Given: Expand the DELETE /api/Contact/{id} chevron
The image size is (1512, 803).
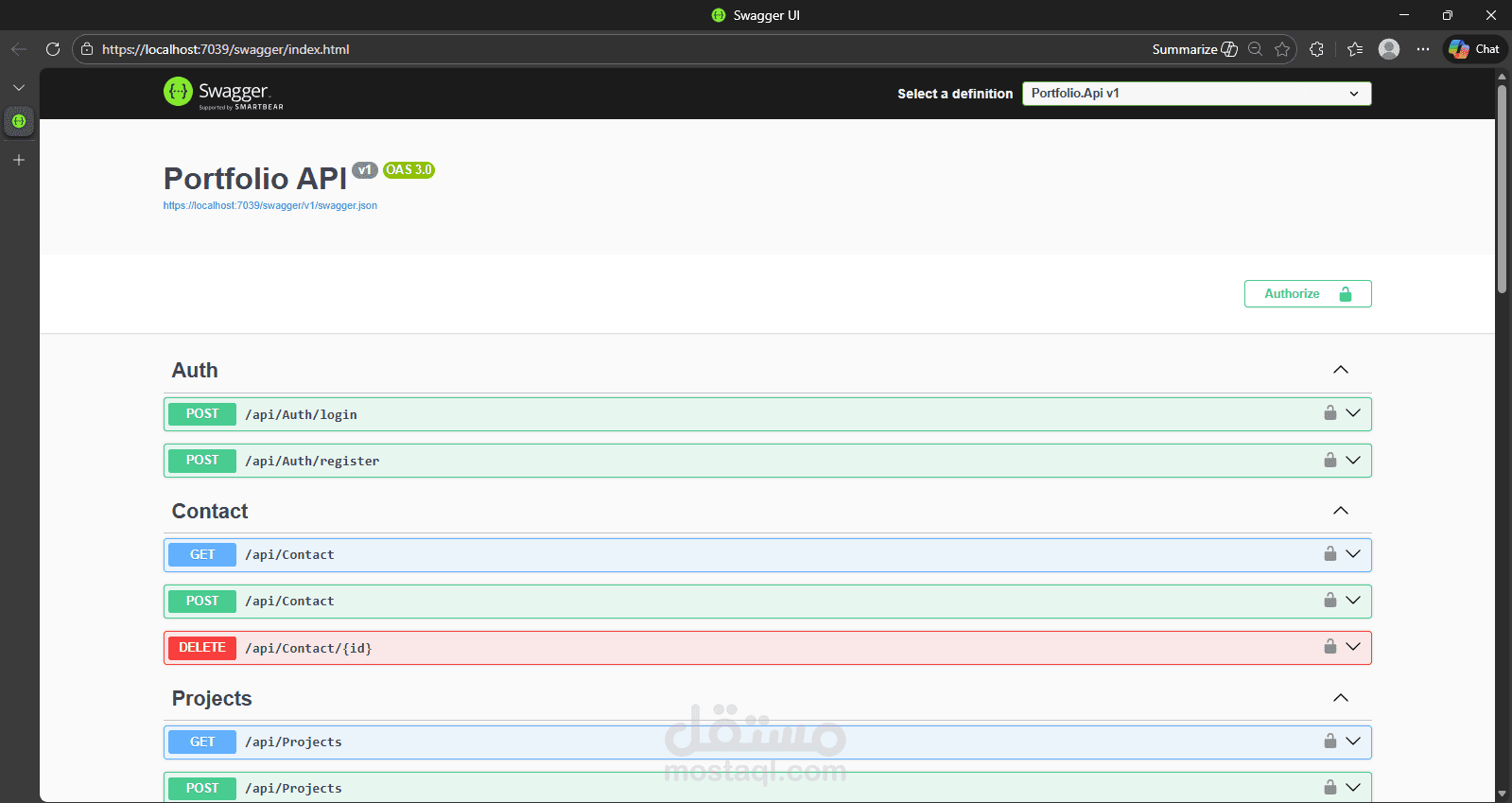Looking at the screenshot, I should coord(1353,647).
